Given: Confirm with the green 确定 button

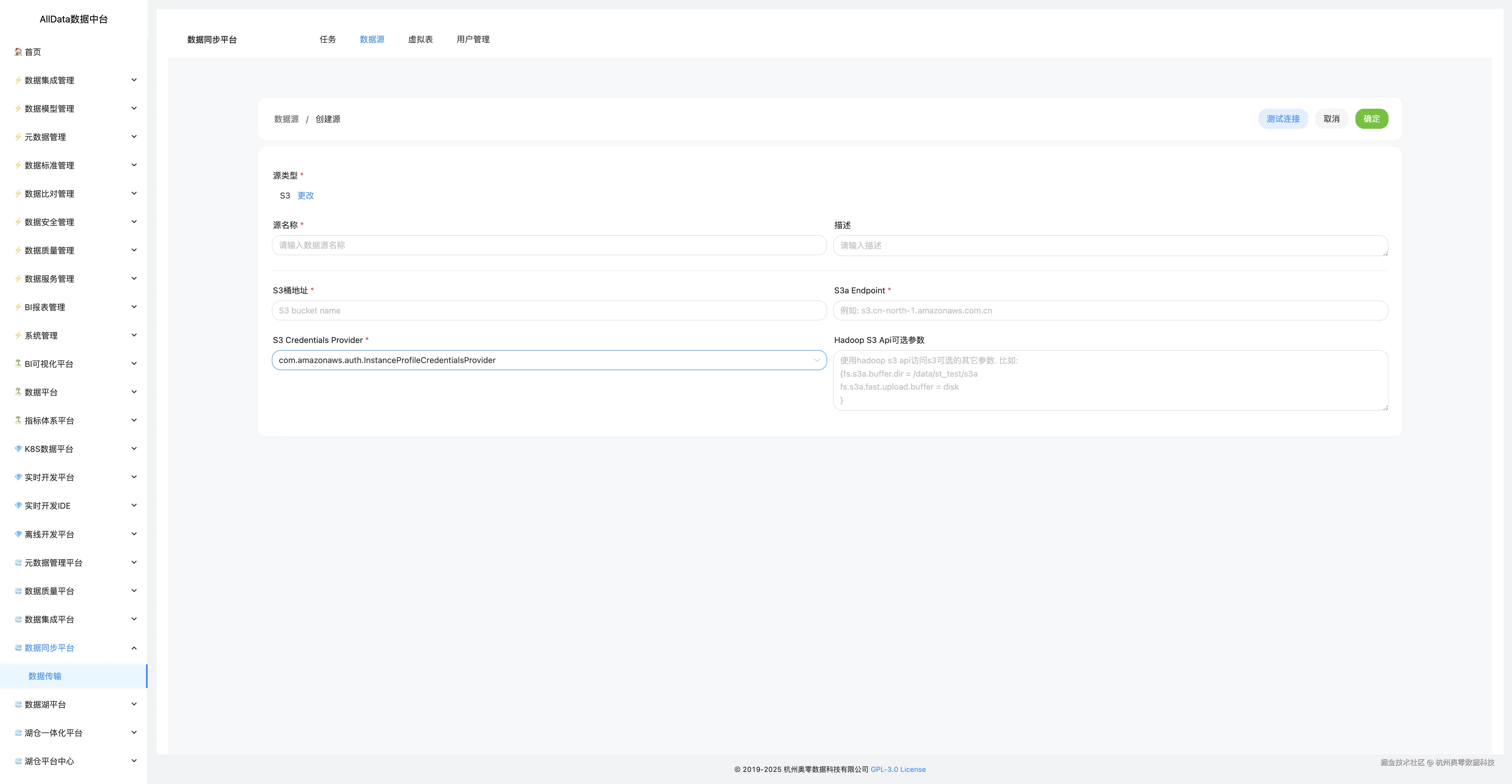Looking at the screenshot, I should pos(1371,118).
